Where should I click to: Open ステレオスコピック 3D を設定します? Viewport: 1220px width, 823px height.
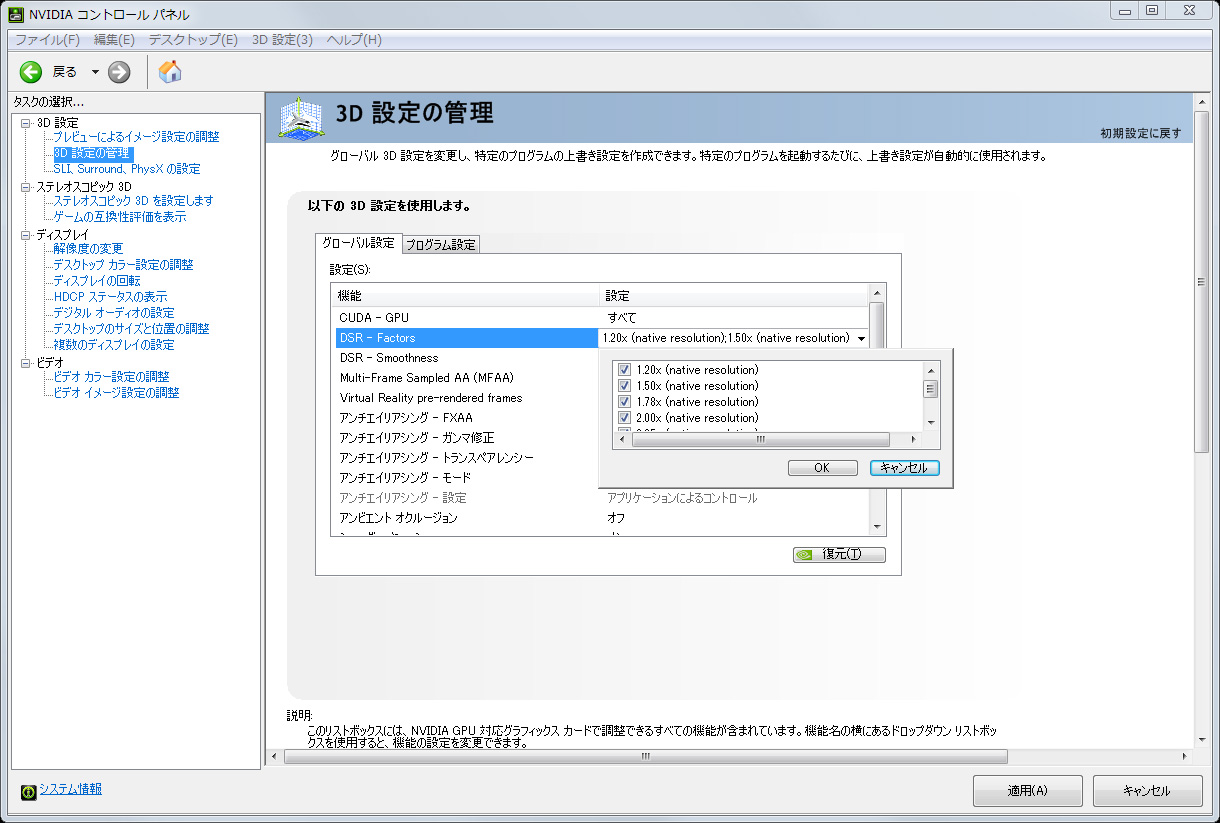133,201
